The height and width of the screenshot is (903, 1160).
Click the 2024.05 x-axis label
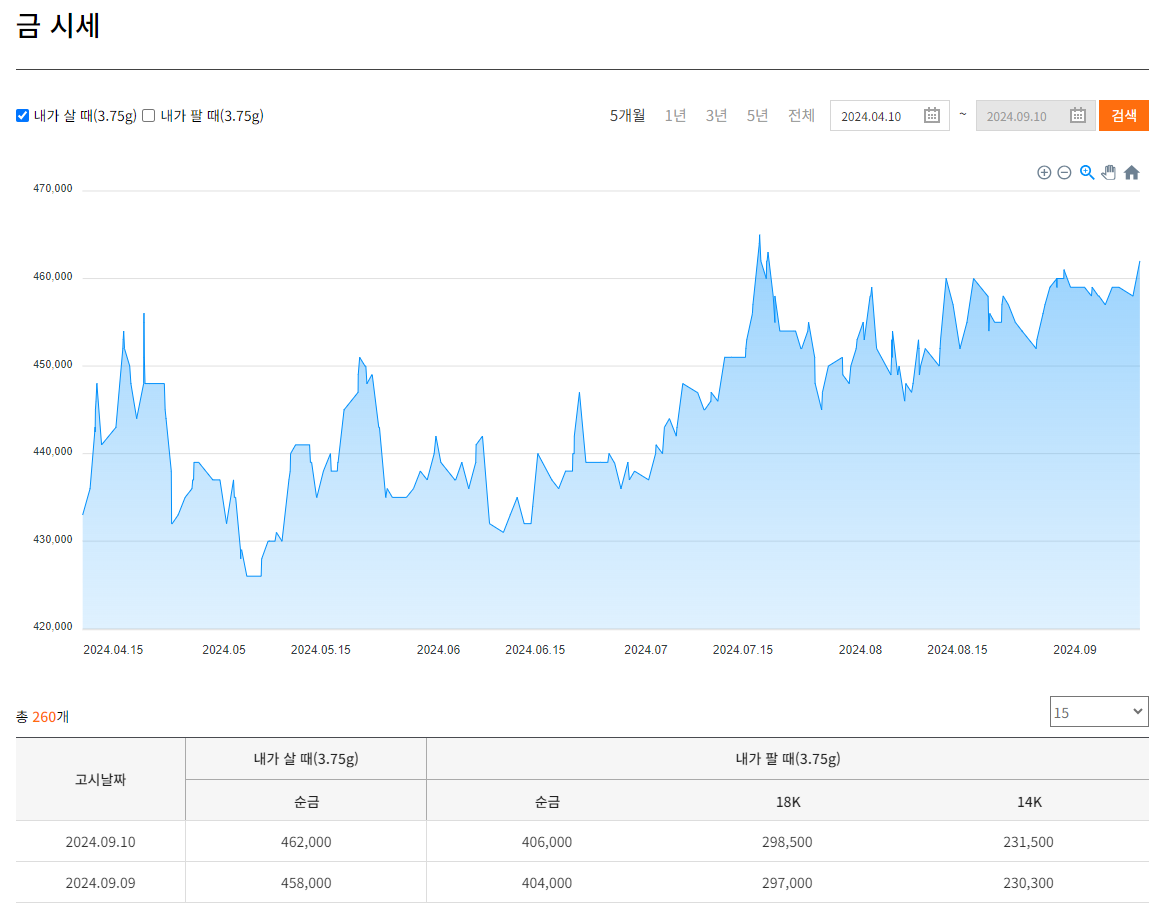coord(223,649)
